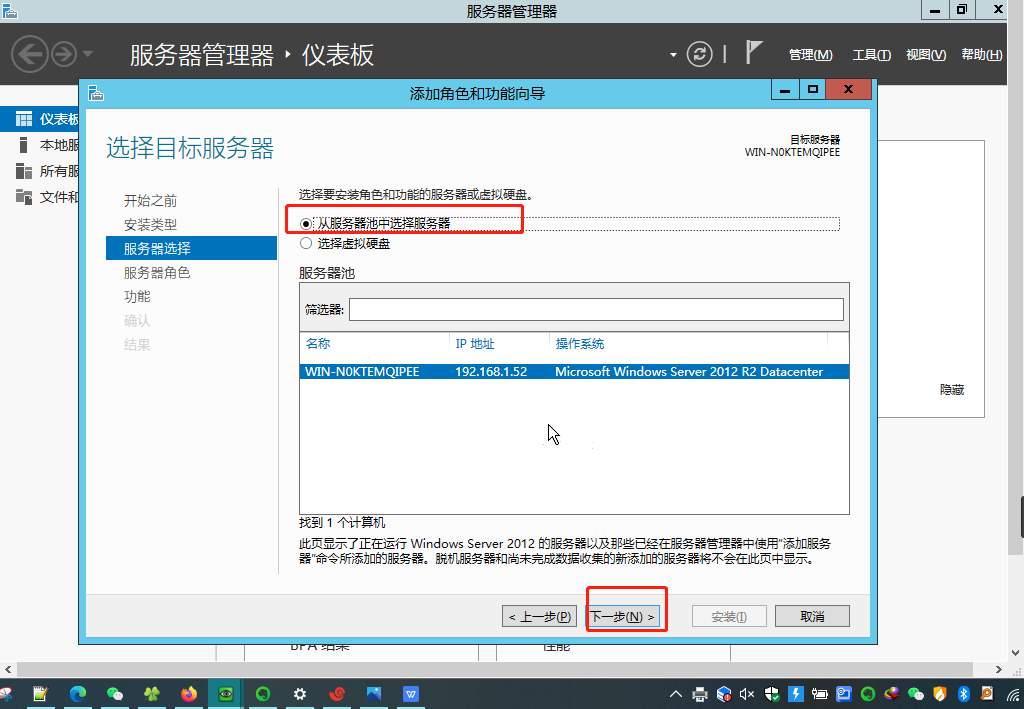This screenshot has height=709, width=1024.
Task: Click the 192.168.1.52 IP address cell
Action: point(491,371)
